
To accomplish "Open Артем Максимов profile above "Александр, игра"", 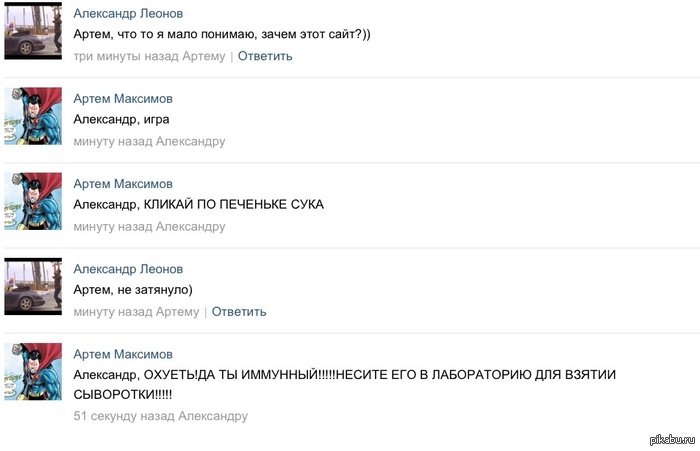I will point(123,99).
